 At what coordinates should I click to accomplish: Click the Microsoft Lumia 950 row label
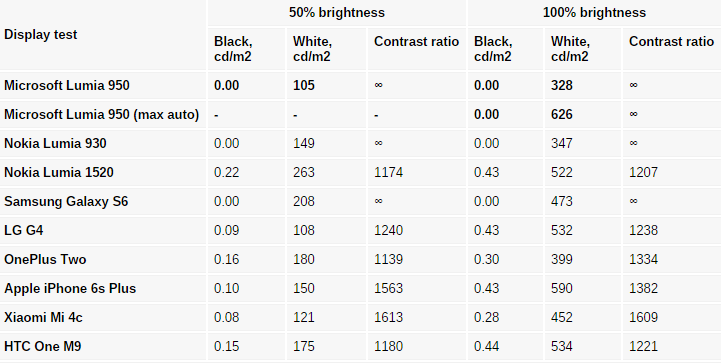pos(67,86)
